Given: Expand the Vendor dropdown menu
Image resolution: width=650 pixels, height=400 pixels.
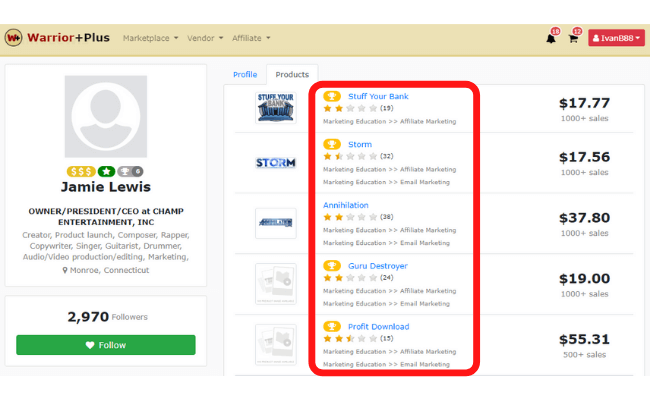Looking at the screenshot, I should 205,38.
